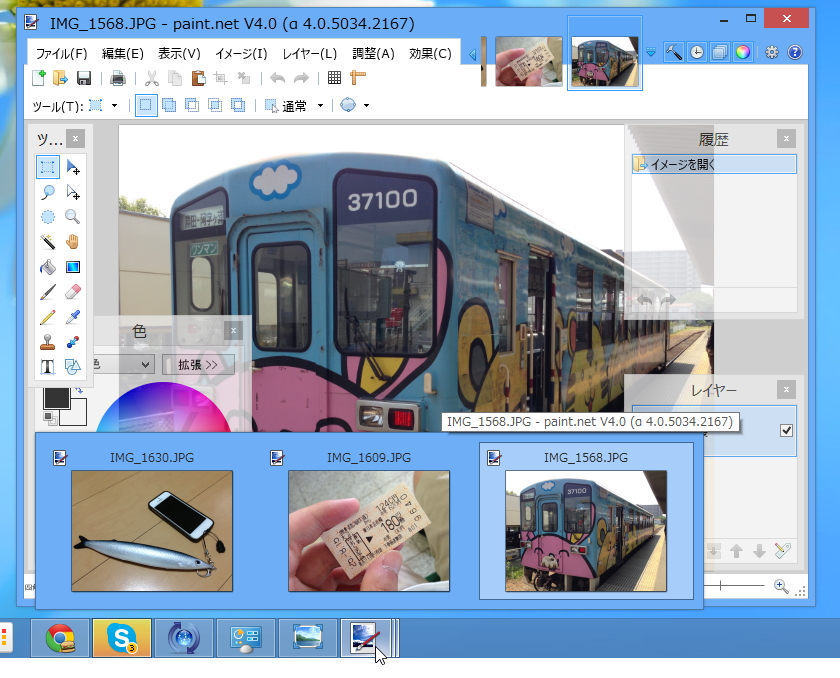Viewport: 840px width, 678px height.
Task: Select the Lasso Select tool
Action: click(x=48, y=192)
